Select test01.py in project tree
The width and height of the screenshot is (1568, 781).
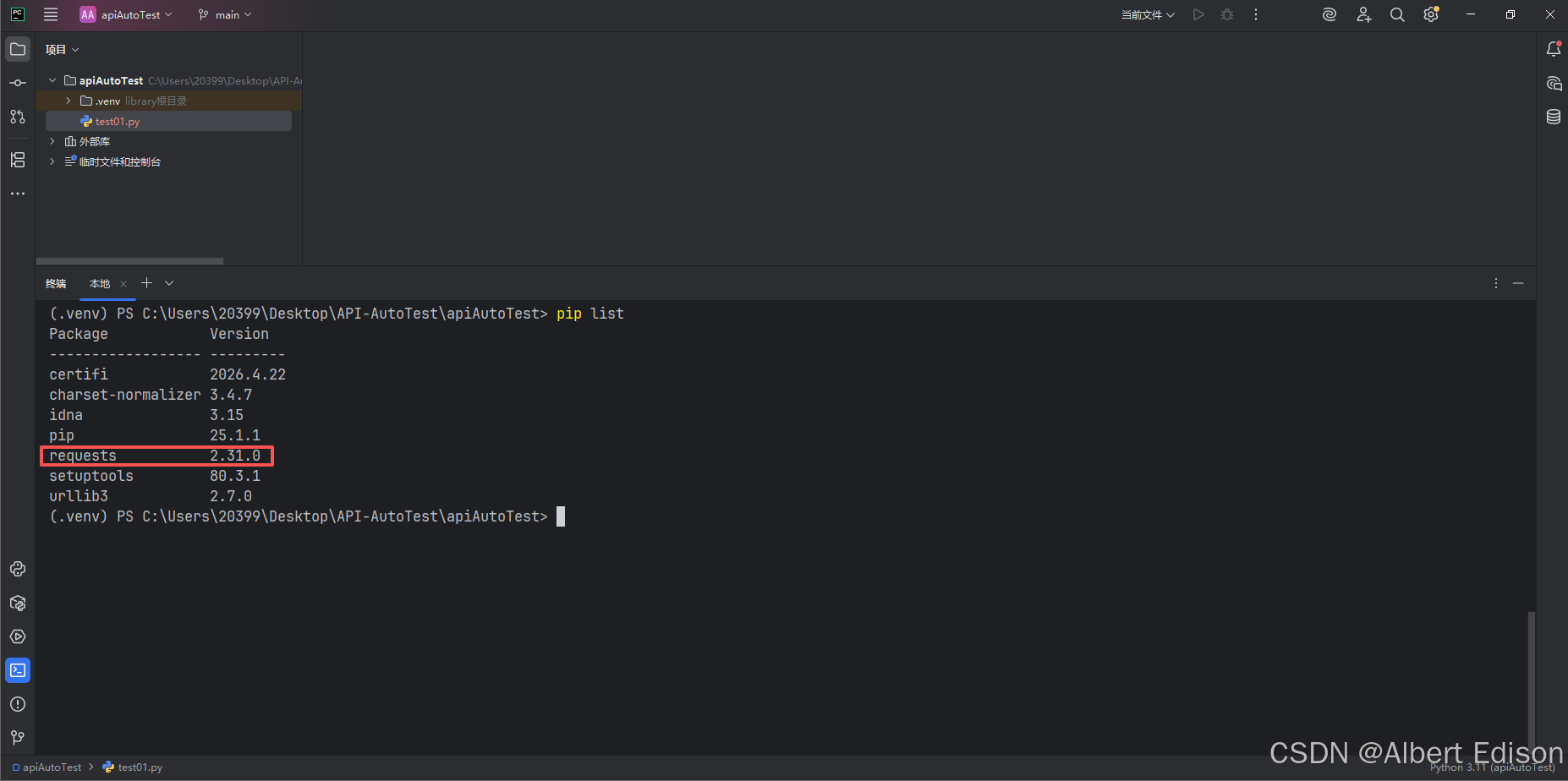168,121
